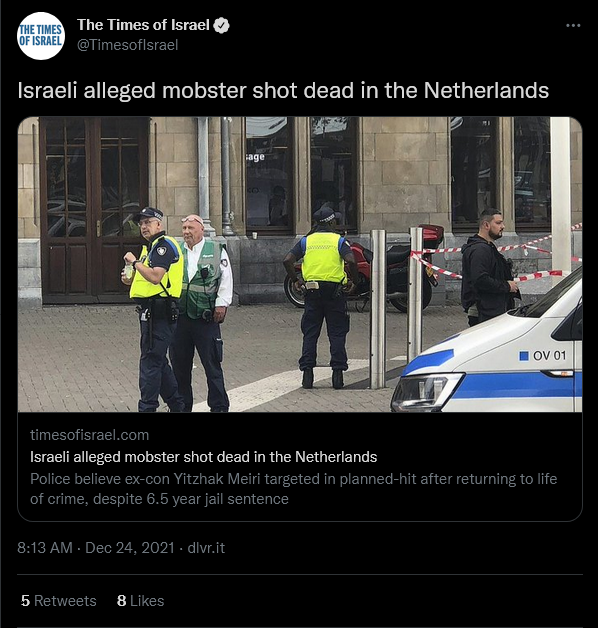598x628 pixels.
Task: Click the retweet count number 5
Action: point(25,601)
